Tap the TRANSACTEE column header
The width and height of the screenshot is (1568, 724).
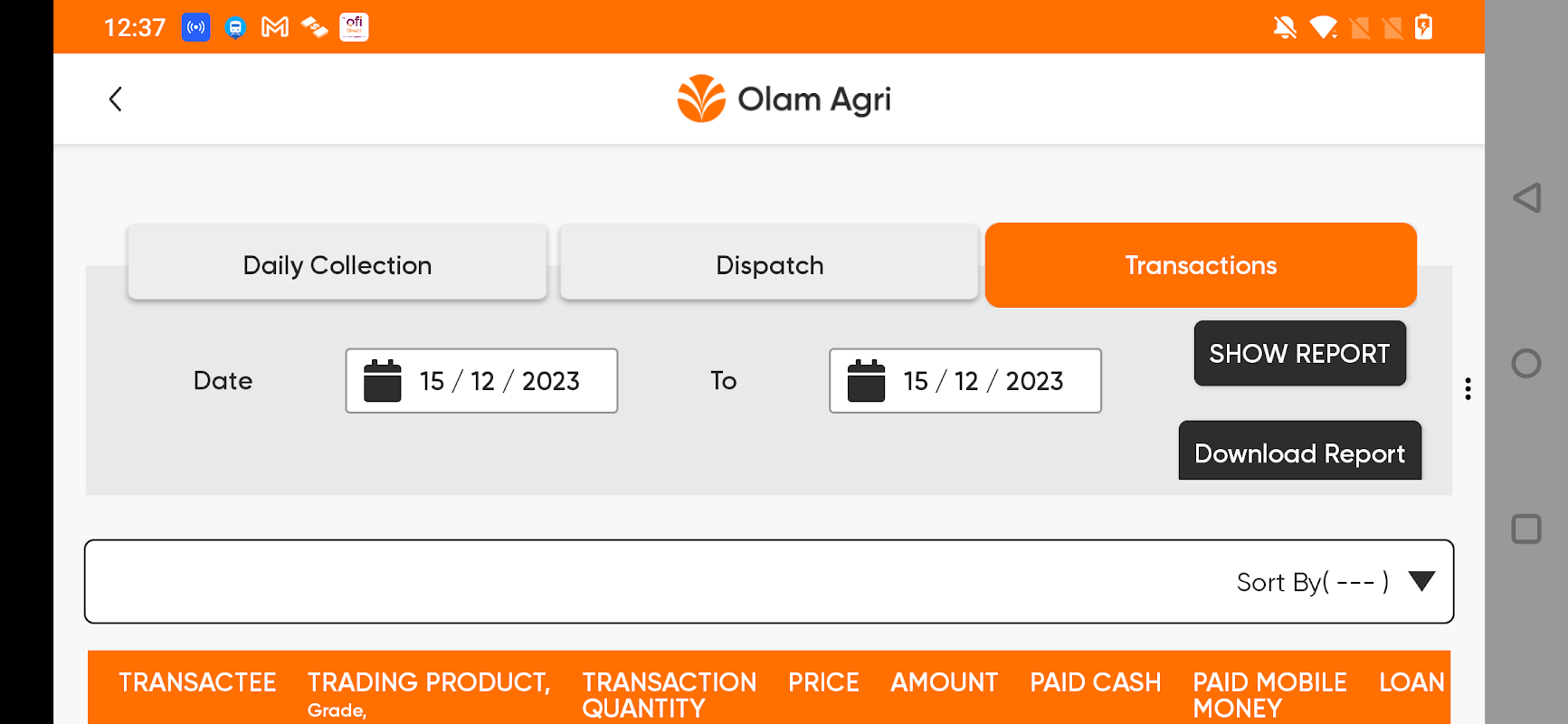[x=197, y=682]
